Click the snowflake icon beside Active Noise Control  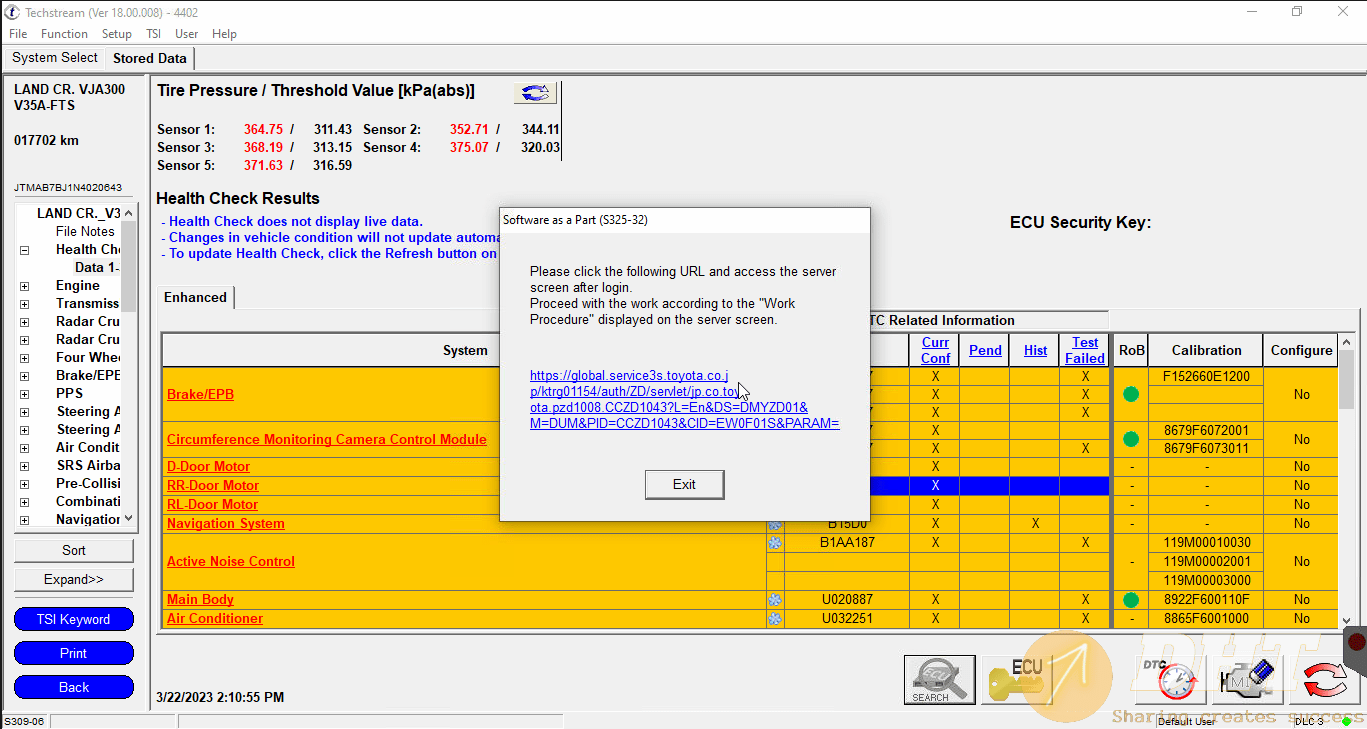tap(775, 542)
